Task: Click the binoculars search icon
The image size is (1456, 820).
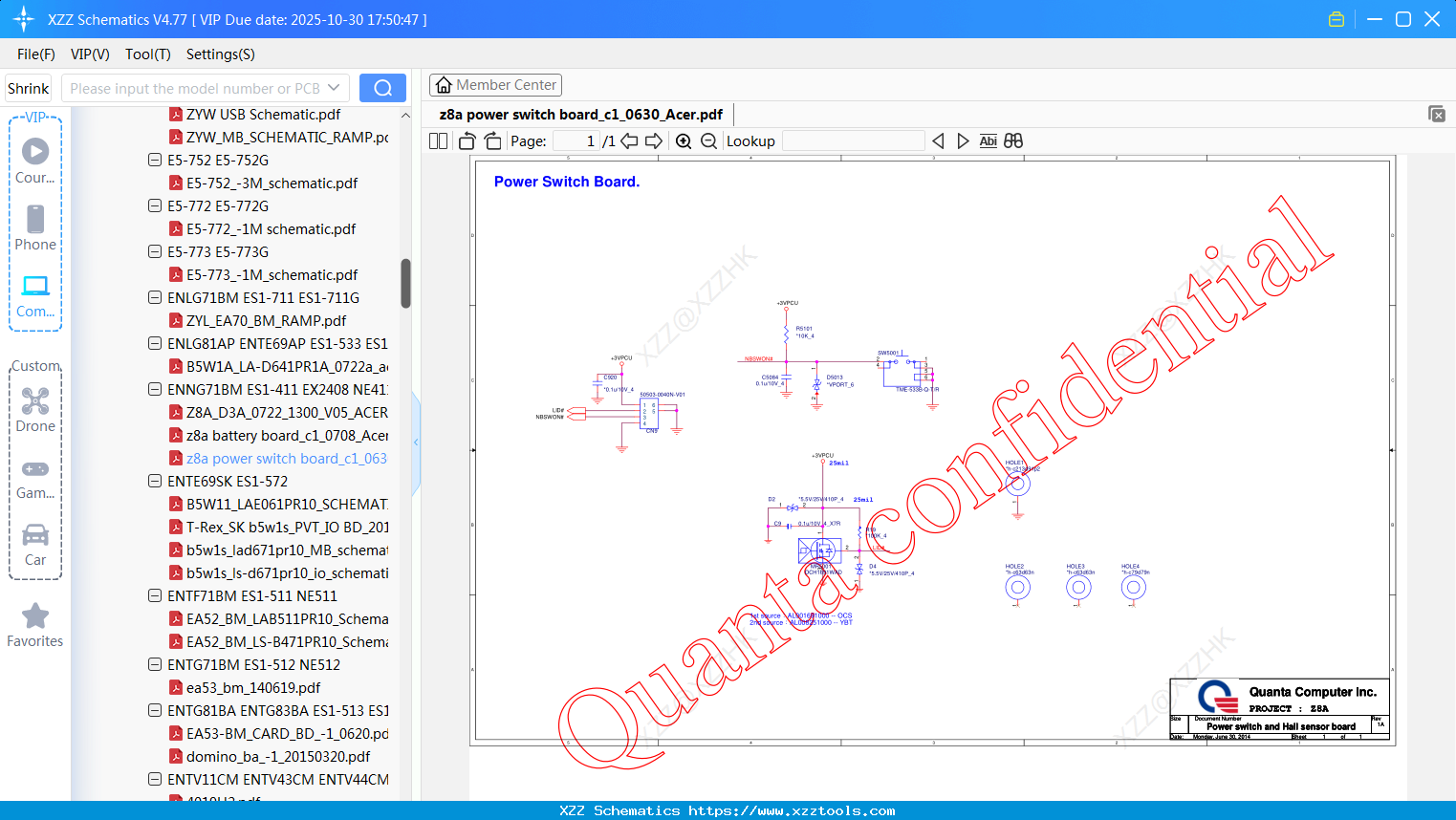Action: click(1013, 141)
